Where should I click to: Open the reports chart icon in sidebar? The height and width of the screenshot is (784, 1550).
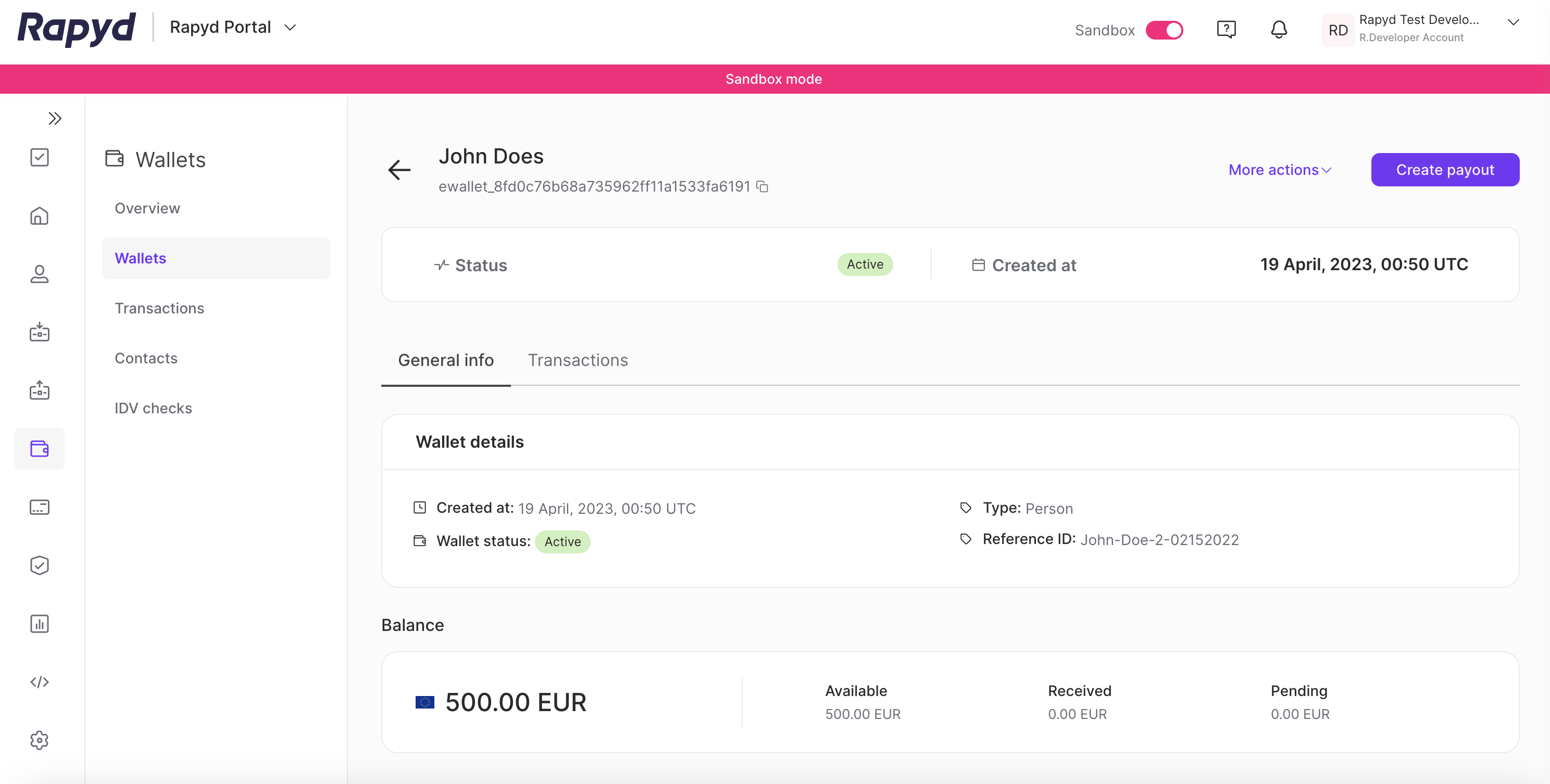tap(39, 624)
